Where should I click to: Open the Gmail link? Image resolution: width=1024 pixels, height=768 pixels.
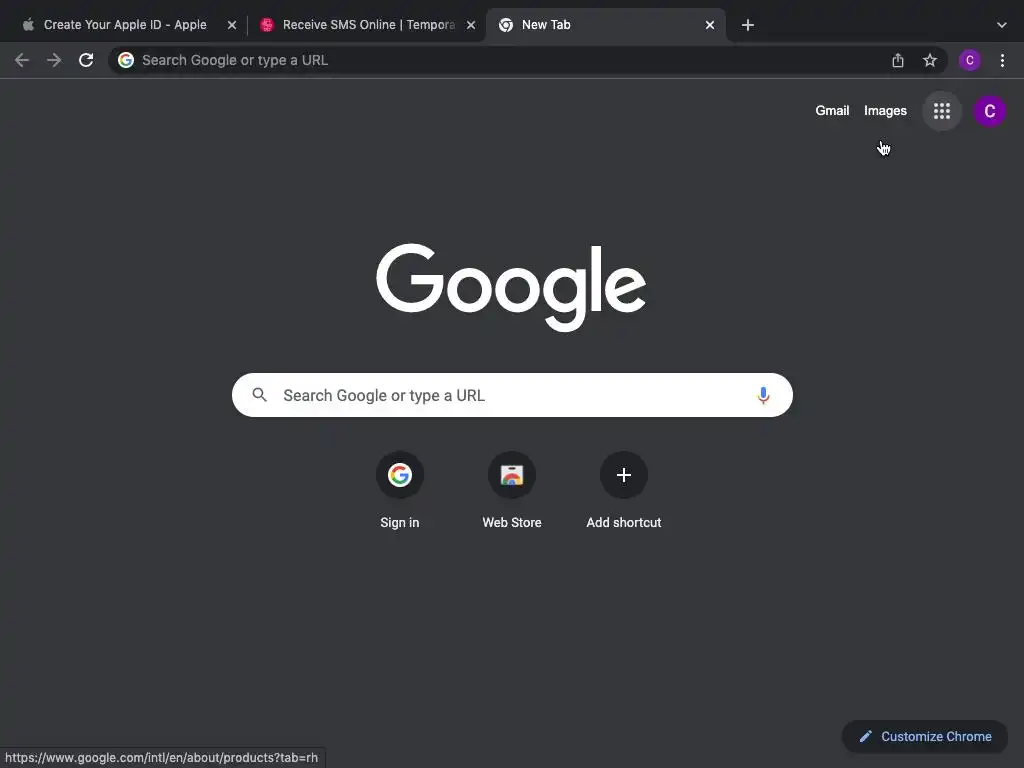pyautogui.click(x=832, y=110)
